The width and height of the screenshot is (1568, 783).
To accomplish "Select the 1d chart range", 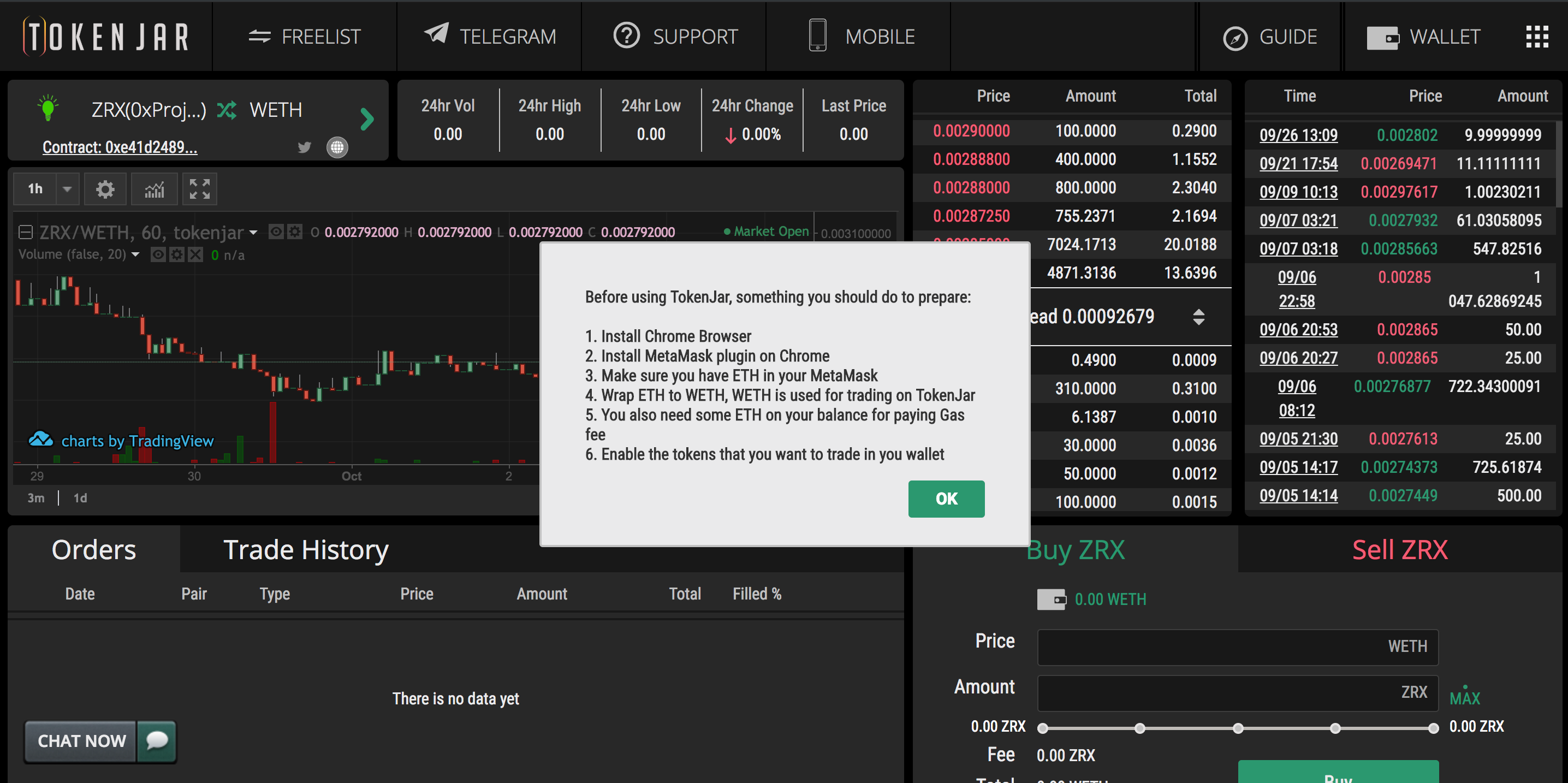I will click(x=80, y=498).
